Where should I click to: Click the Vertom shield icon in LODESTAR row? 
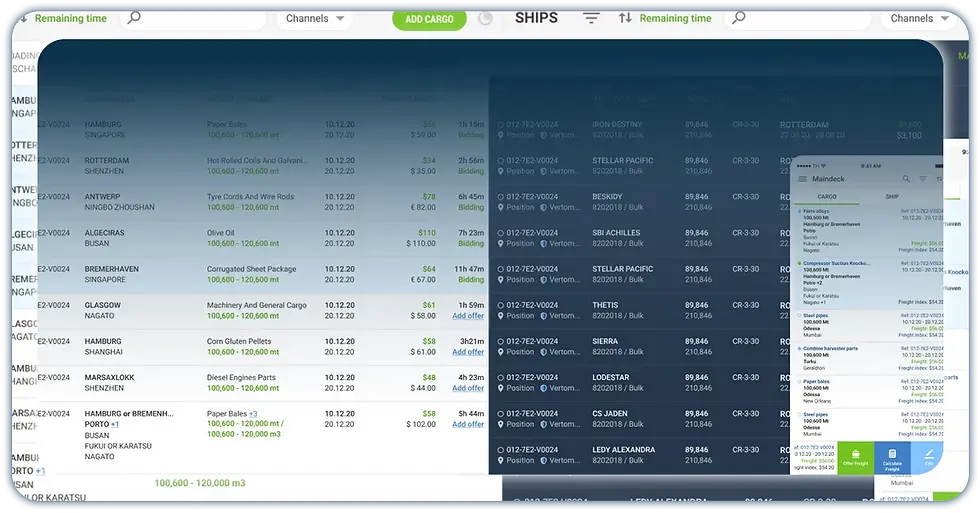click(x=544, y=389)
